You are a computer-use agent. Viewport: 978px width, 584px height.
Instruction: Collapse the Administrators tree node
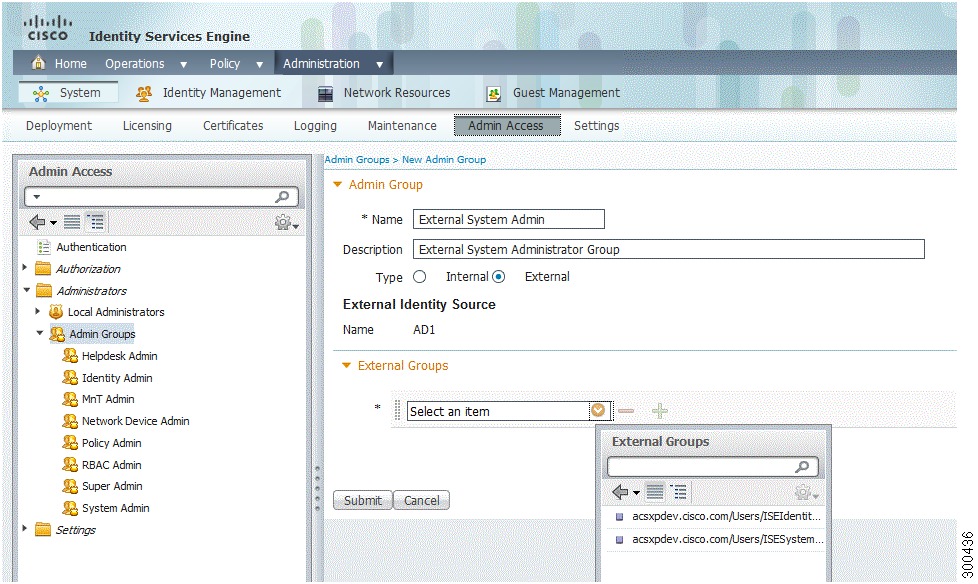[x=26, y=290]
